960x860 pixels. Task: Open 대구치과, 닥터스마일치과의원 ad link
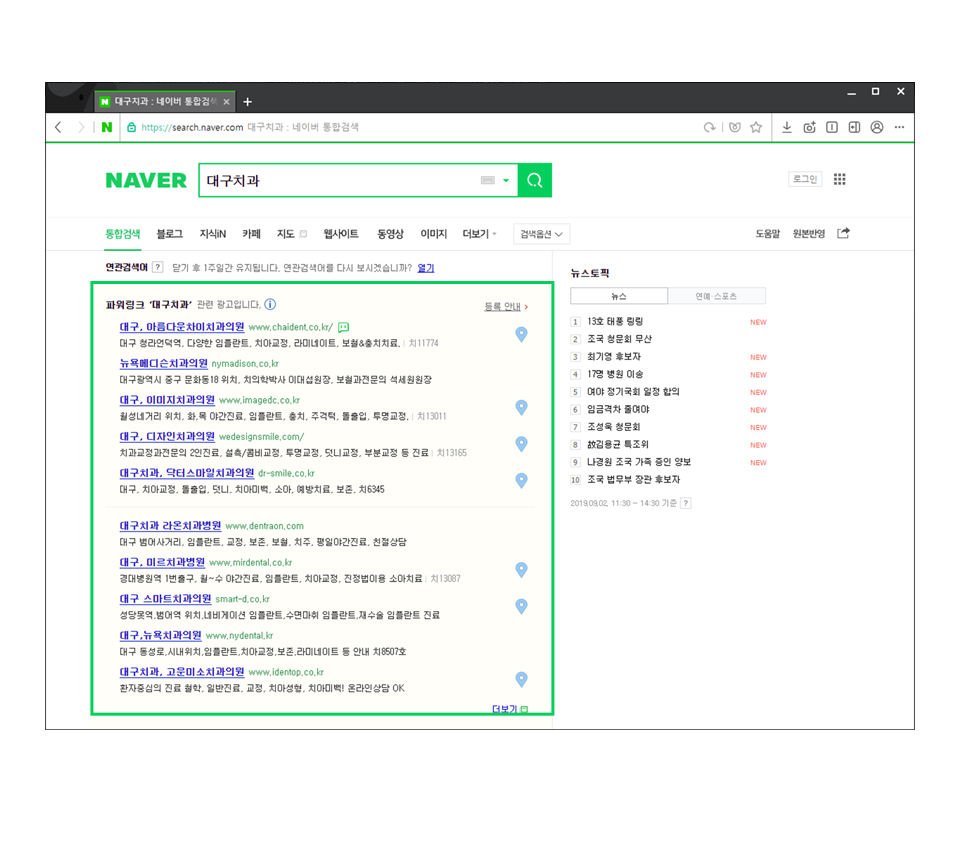click(187, 473)
